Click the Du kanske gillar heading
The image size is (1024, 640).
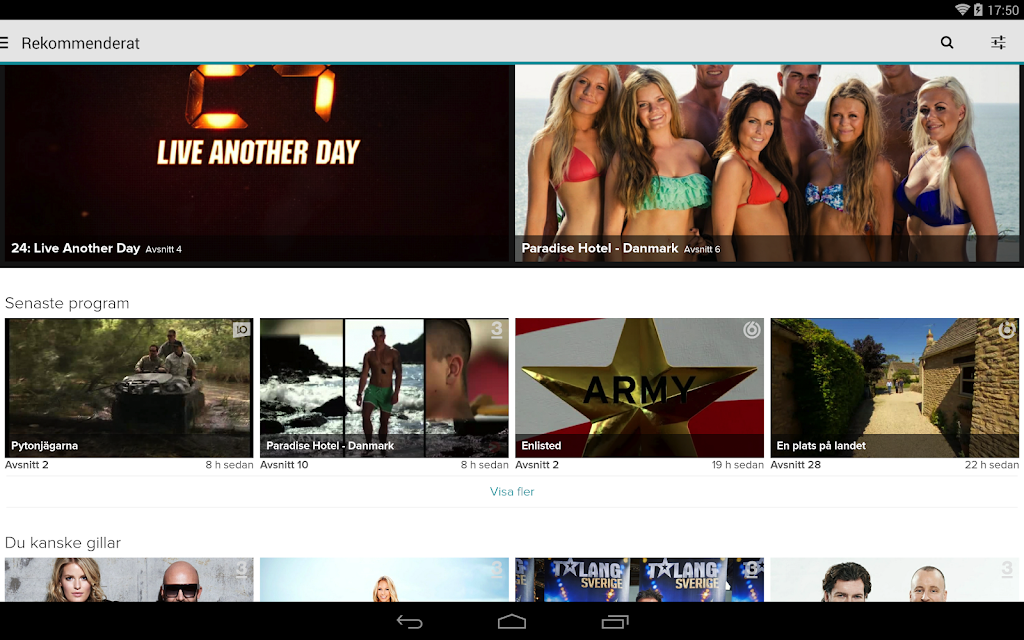[63, 543]
